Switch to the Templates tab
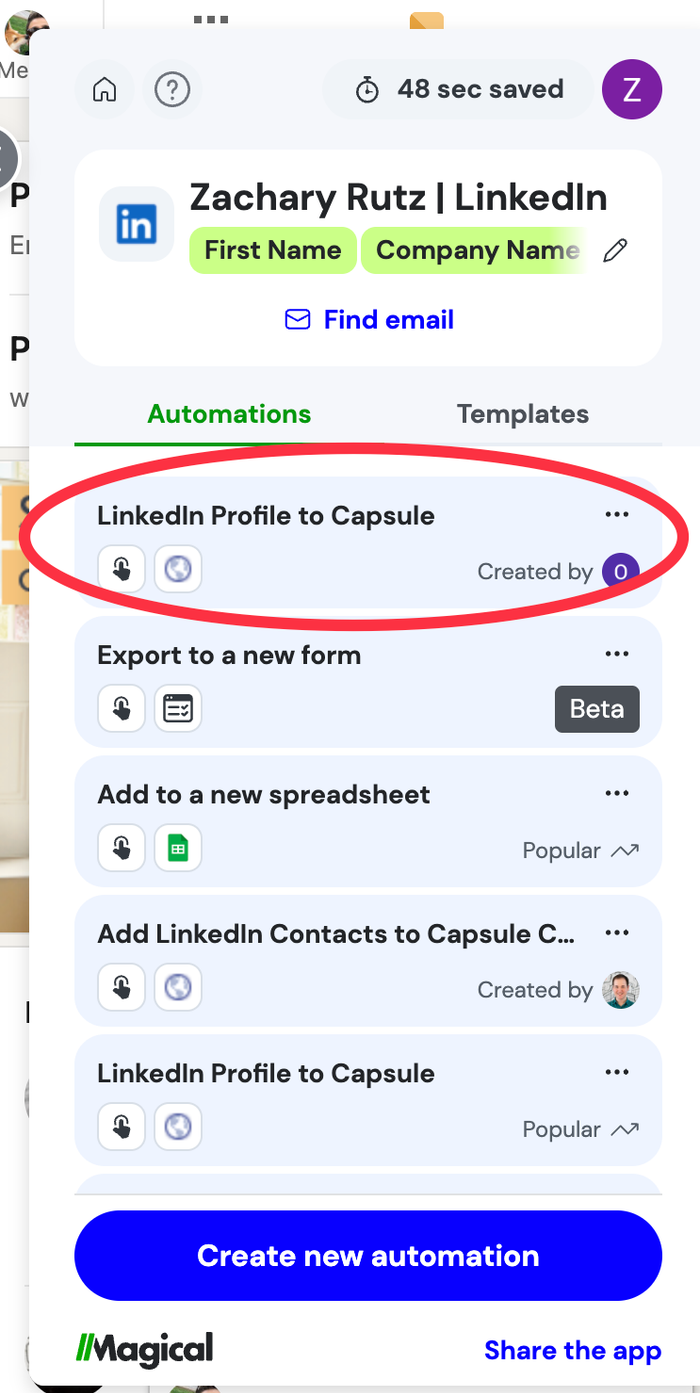The image size is (700, 1393). click(522, 413)
